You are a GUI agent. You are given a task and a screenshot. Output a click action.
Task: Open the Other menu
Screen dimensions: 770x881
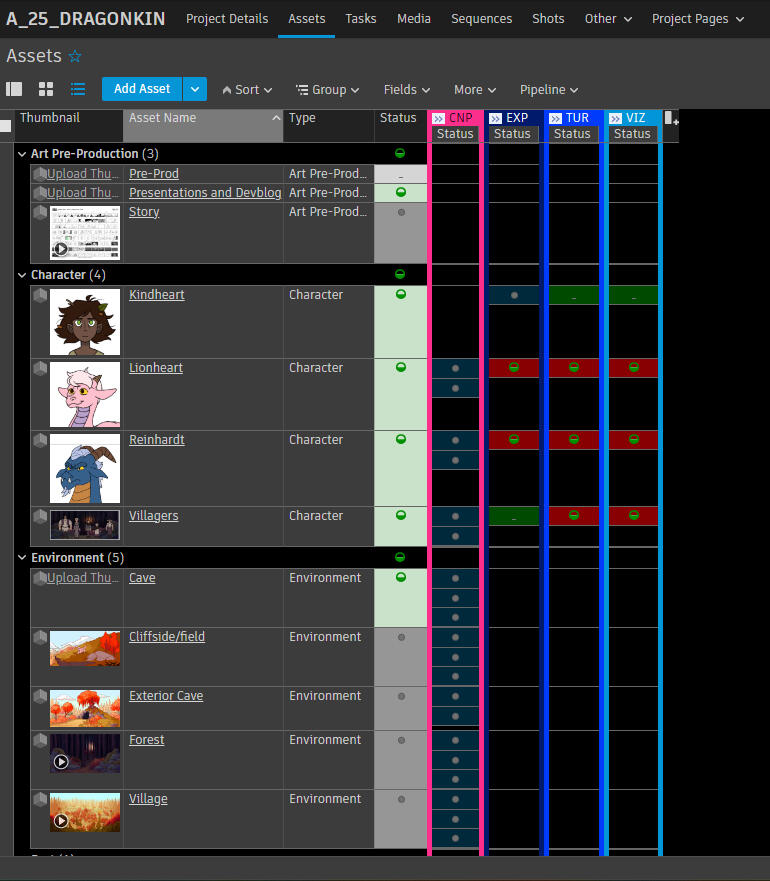(608, 19)
